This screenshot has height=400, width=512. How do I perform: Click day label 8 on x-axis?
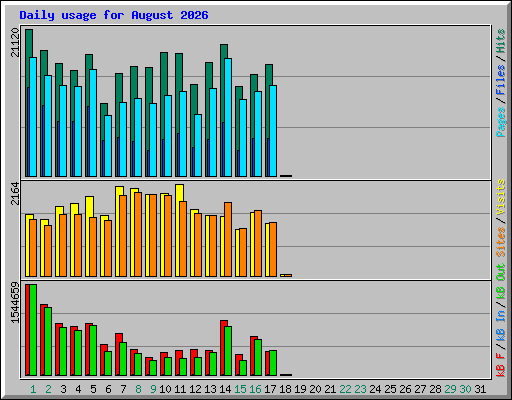click(138, 389)
